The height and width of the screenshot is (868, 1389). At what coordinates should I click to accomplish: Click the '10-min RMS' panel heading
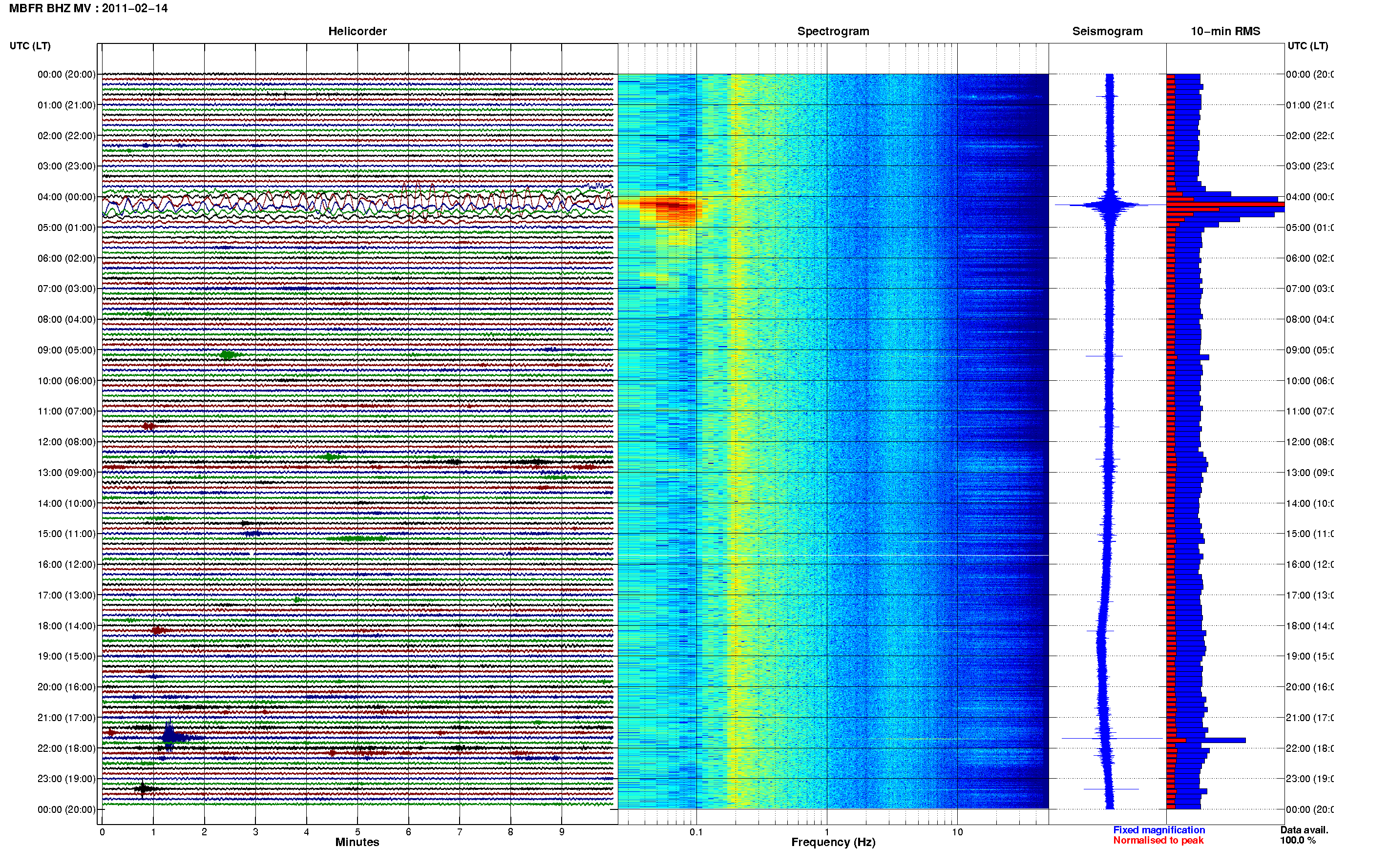click(x=1225, y=31)
